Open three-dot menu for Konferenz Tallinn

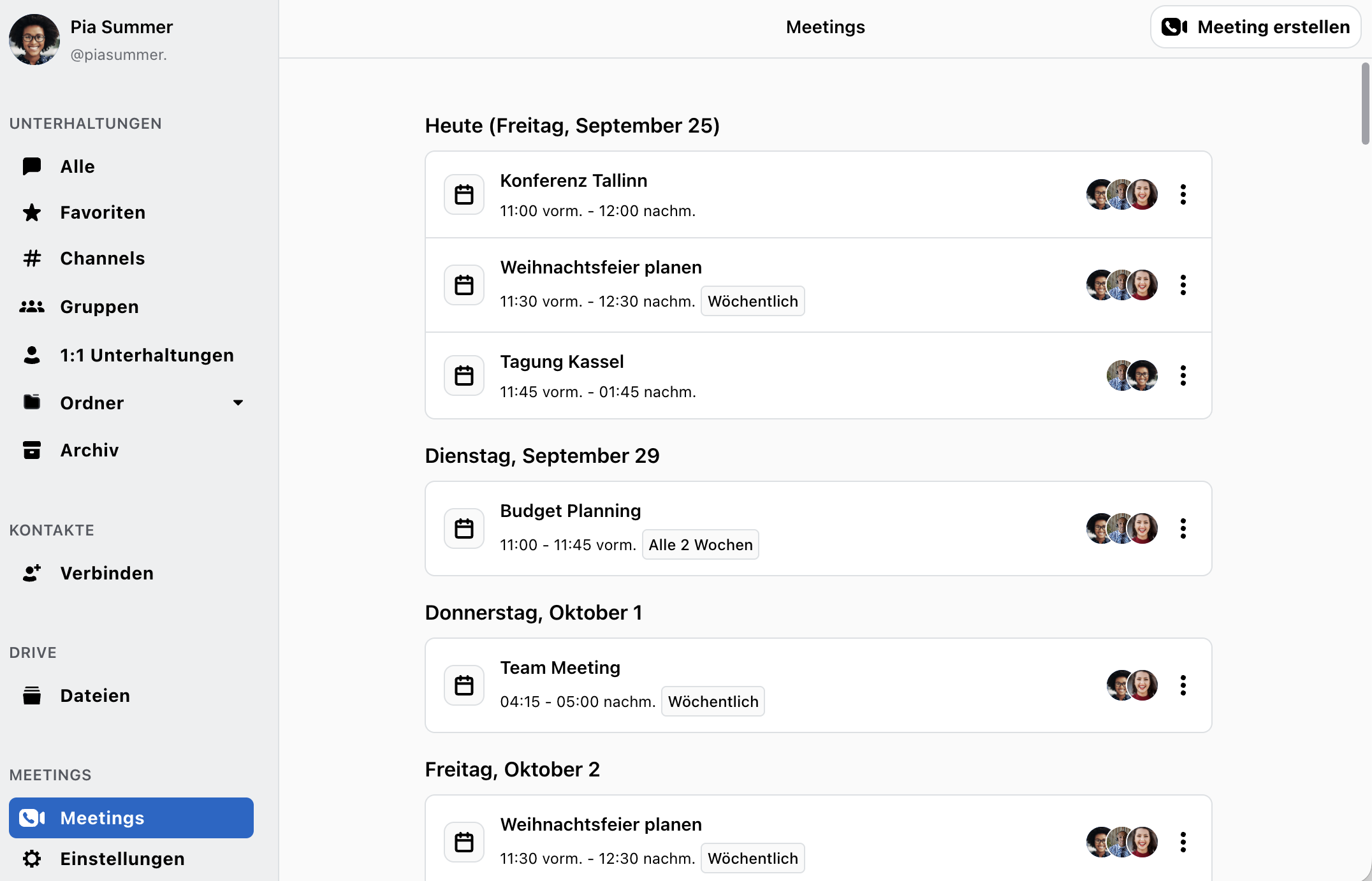point(1183,194)
